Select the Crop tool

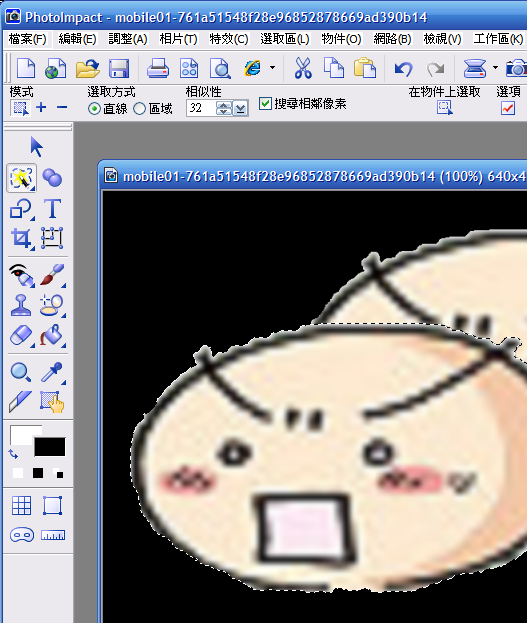pos(21,238)
